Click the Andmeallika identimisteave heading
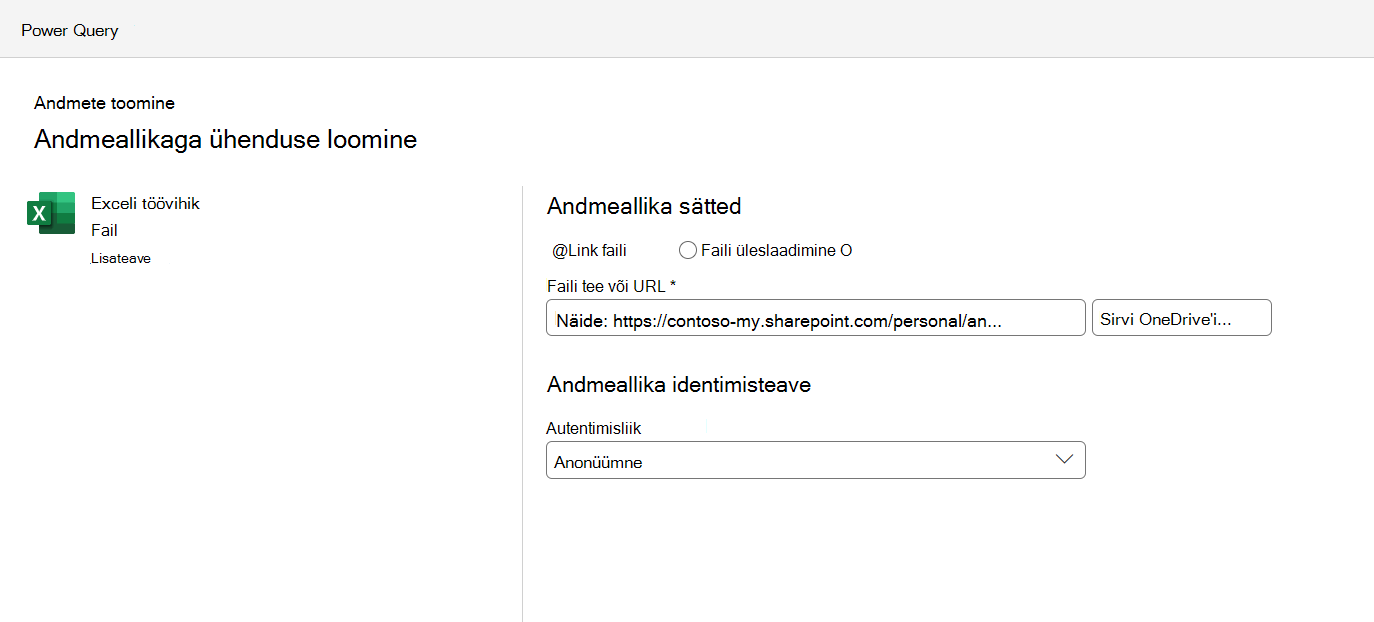The image size is (1374, 622). [679, 384]
